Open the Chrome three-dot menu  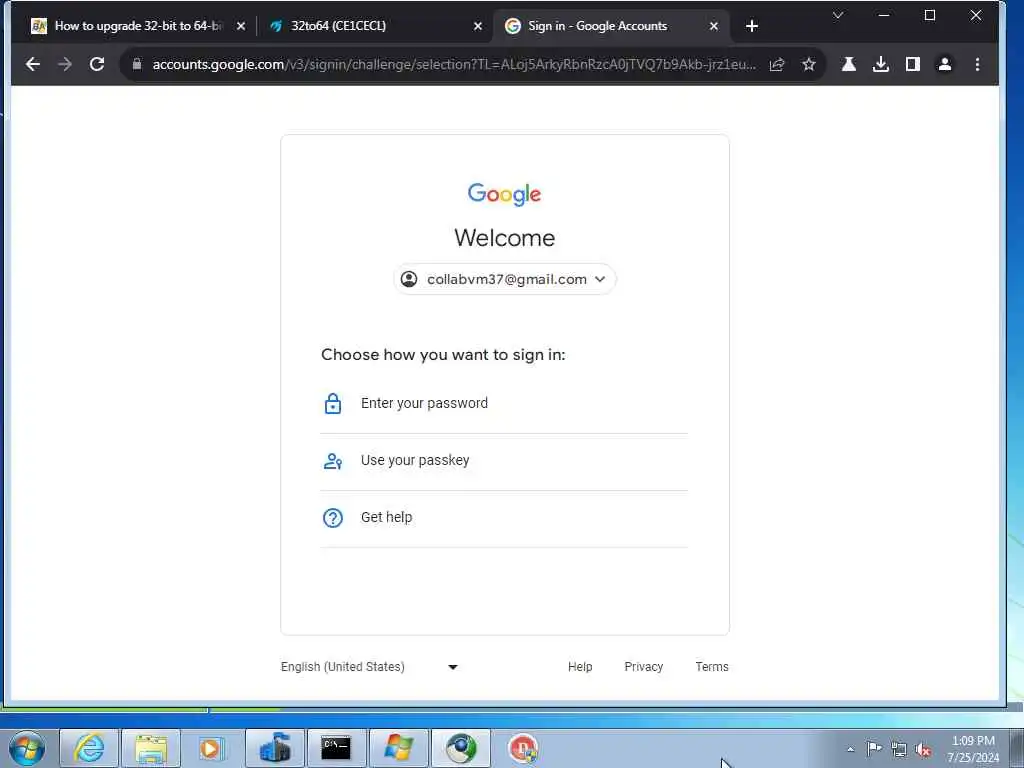pyautogui.click(x=977, y=64)
